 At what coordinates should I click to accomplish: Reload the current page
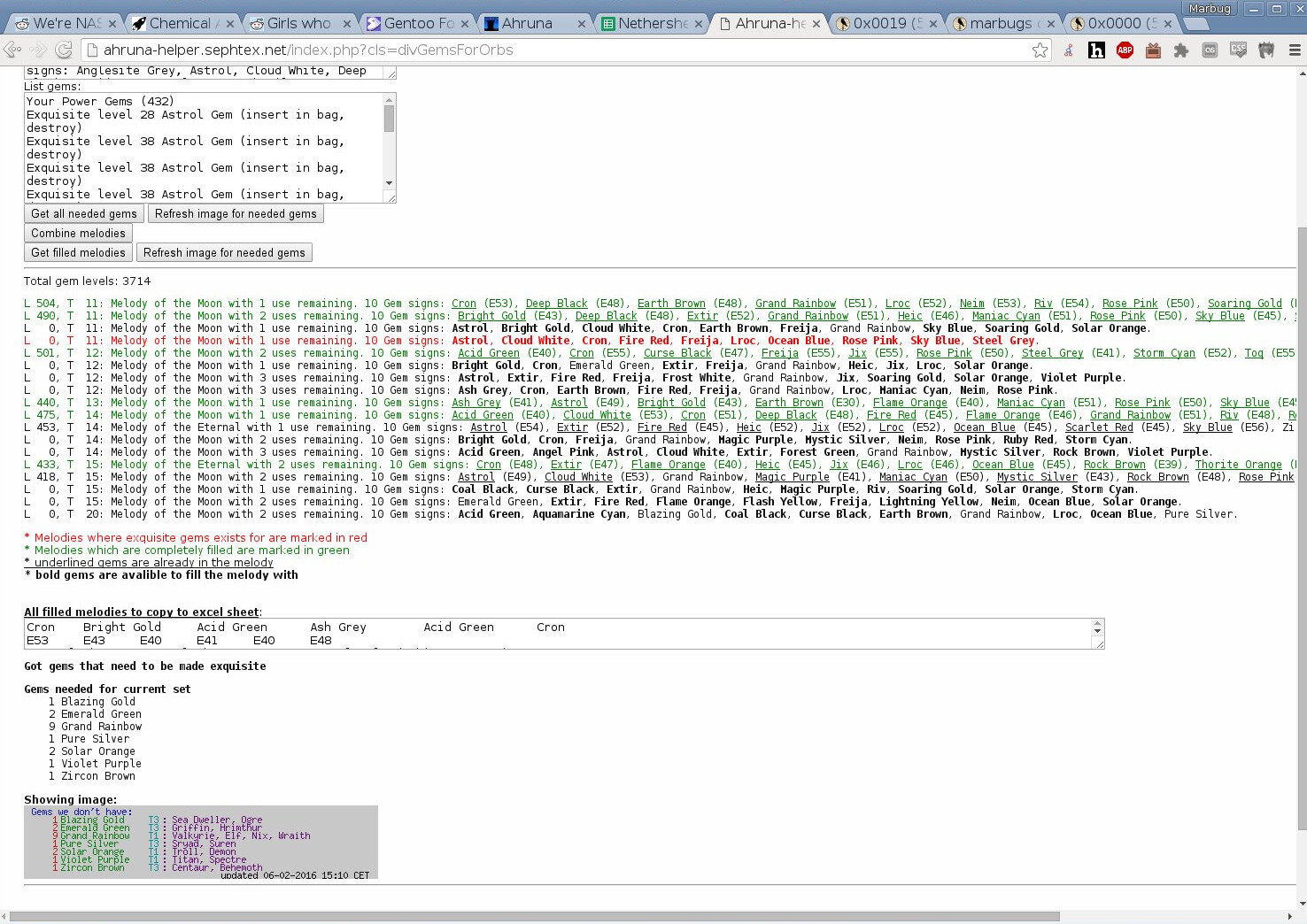coord(64,50)
